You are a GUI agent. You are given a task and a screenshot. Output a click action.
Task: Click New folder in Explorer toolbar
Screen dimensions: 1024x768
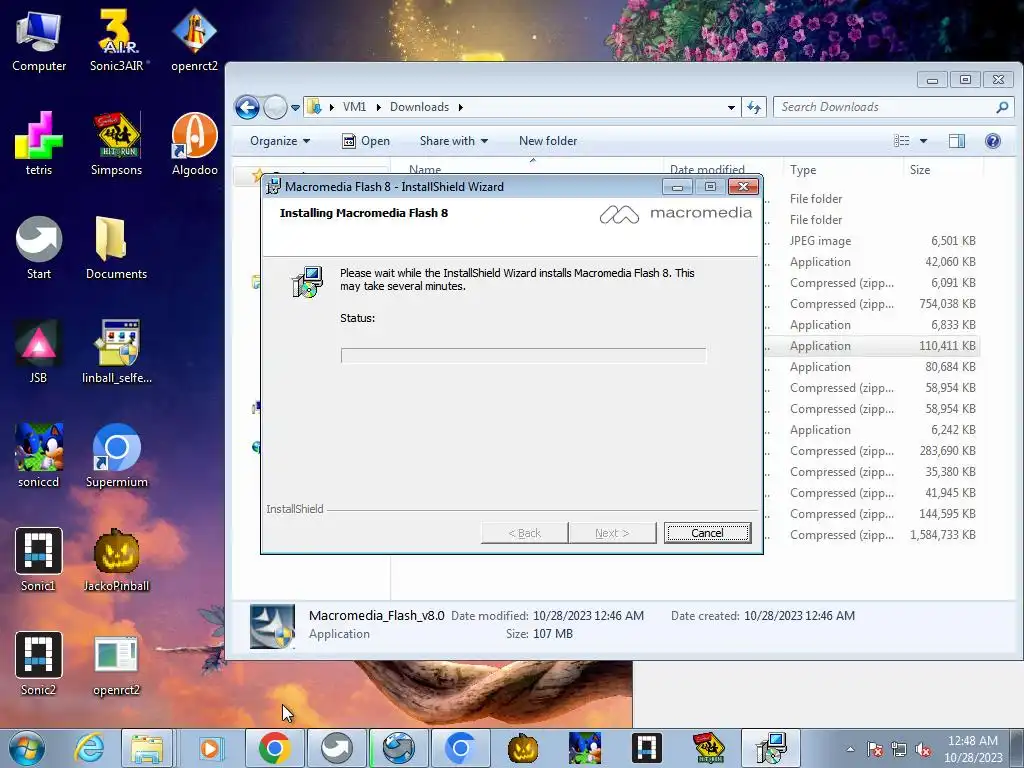(548, 141)
